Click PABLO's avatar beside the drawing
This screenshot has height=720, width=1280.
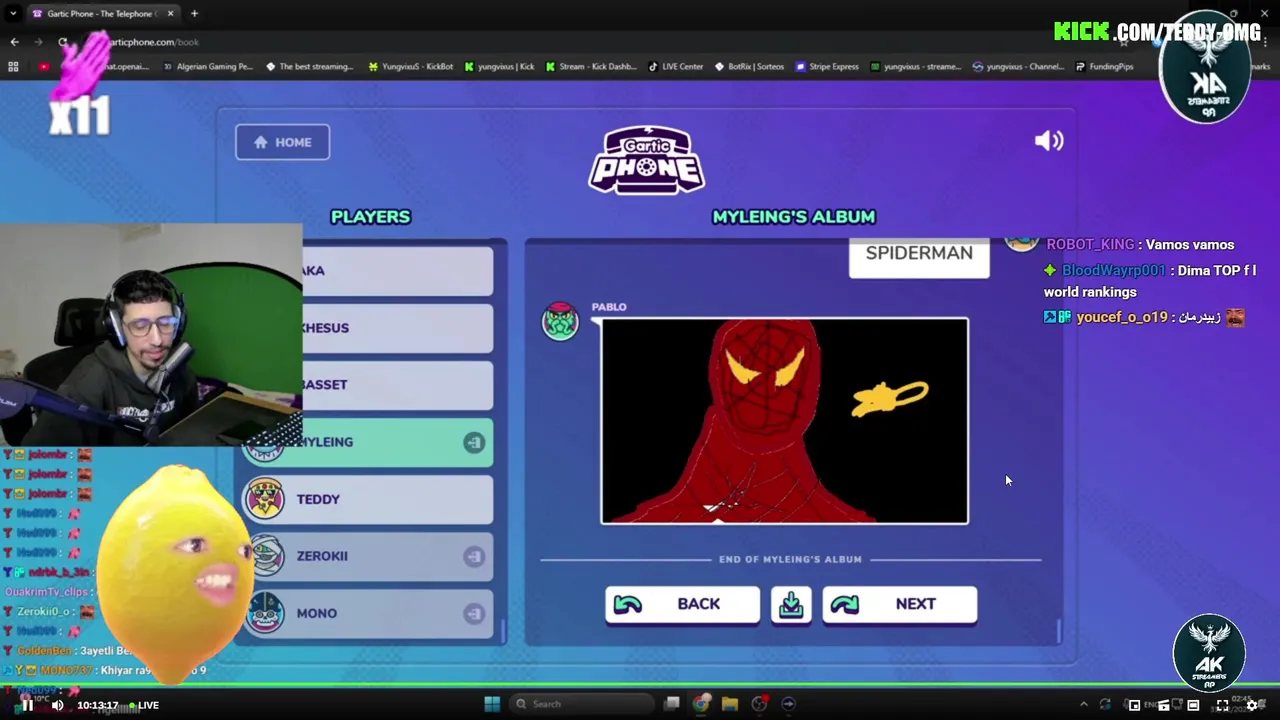pos(560,321)
